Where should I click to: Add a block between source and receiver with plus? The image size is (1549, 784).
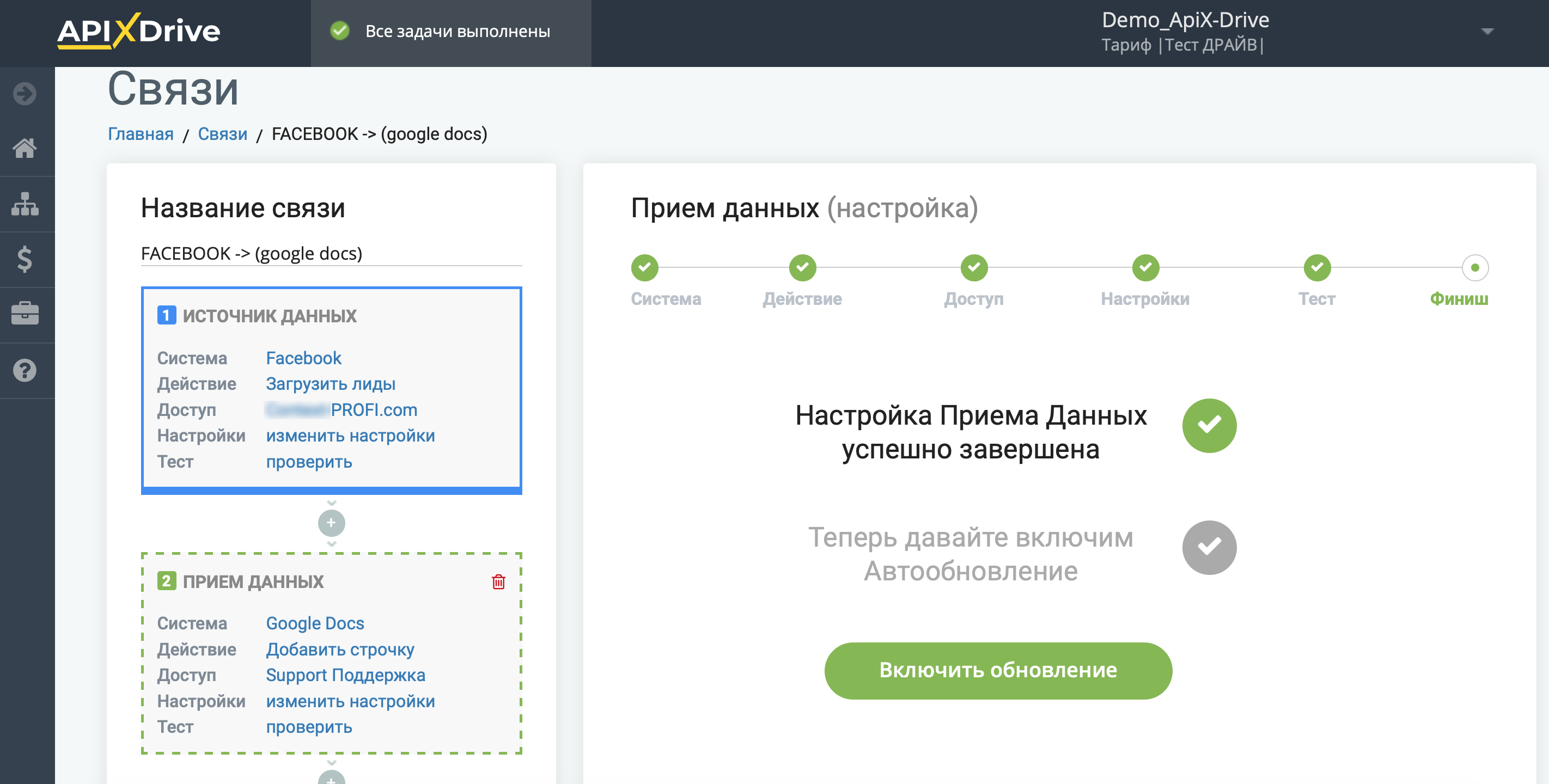[x=331, y=523]
